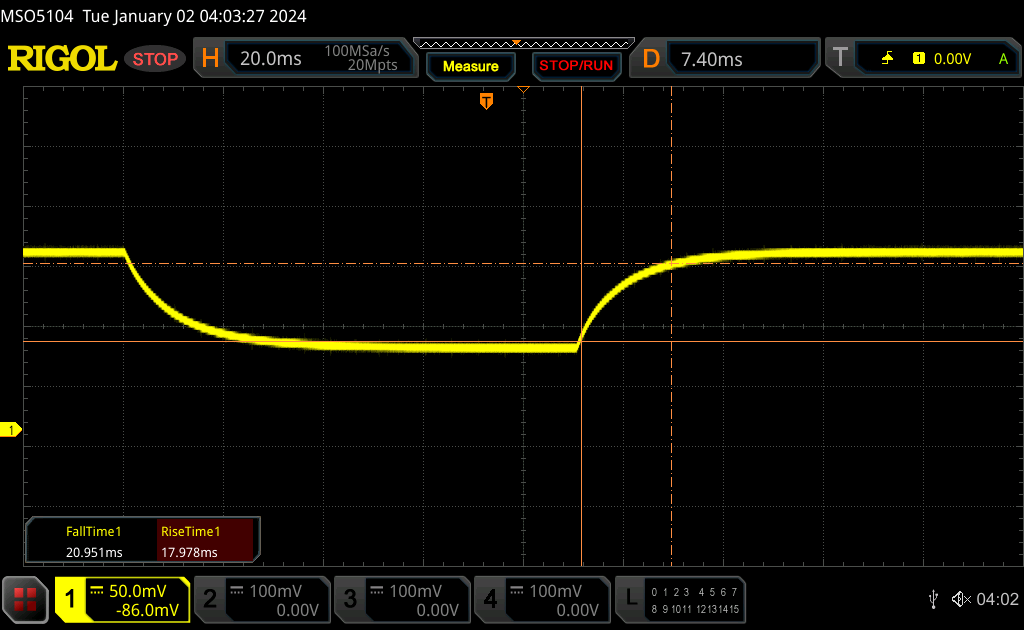Click the trigger level 0.00V value
This screenshot has height=630, width=1024.
click(x=952, y=59)
